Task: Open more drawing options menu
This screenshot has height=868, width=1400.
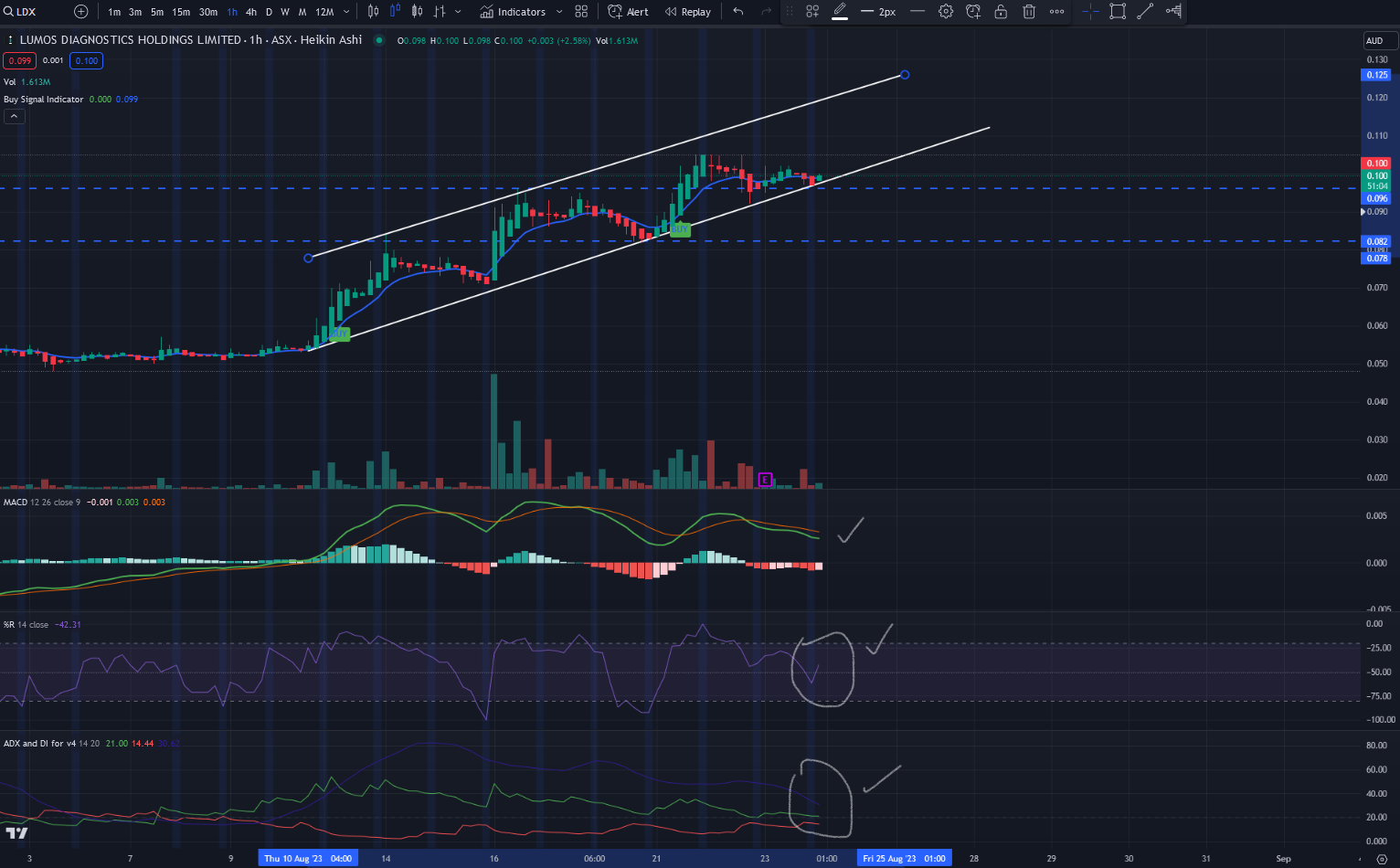Action: (1056, 12)
